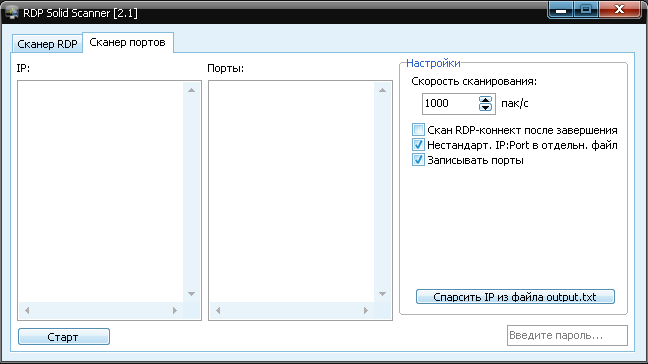The width and height of the screenshot is (648, 364).
Task: Click inside the IP list text area
Action: tap(101, 192)
